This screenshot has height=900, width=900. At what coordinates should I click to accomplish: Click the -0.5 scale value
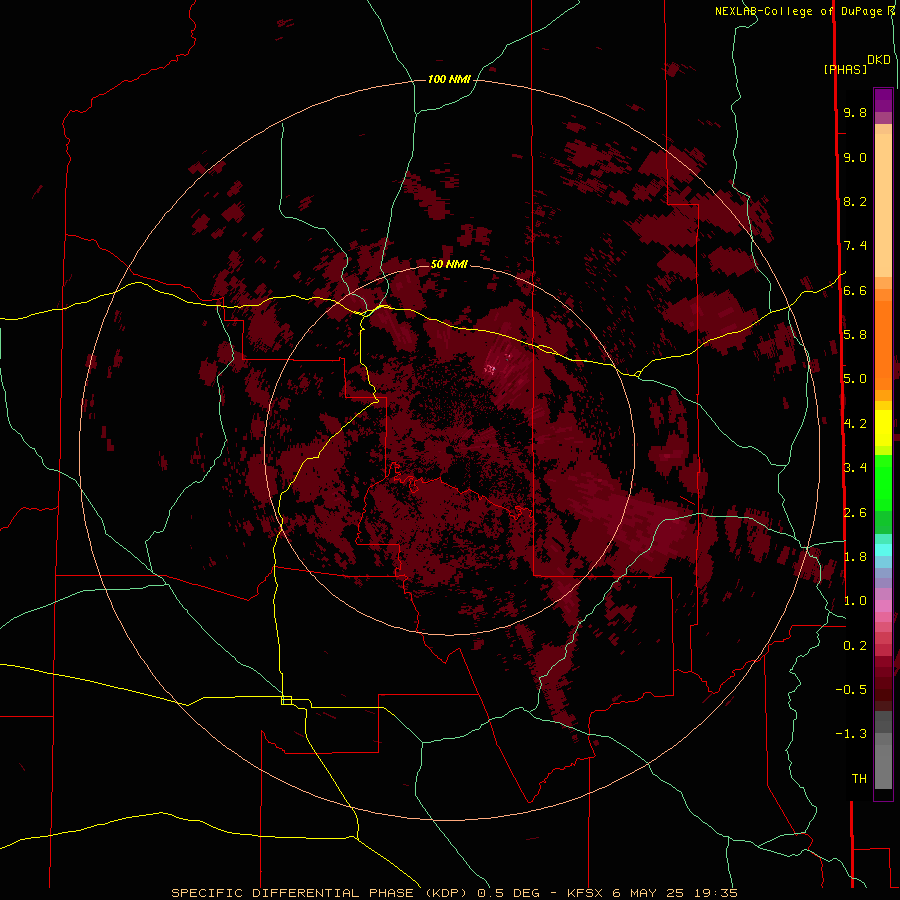pos(851,690)
